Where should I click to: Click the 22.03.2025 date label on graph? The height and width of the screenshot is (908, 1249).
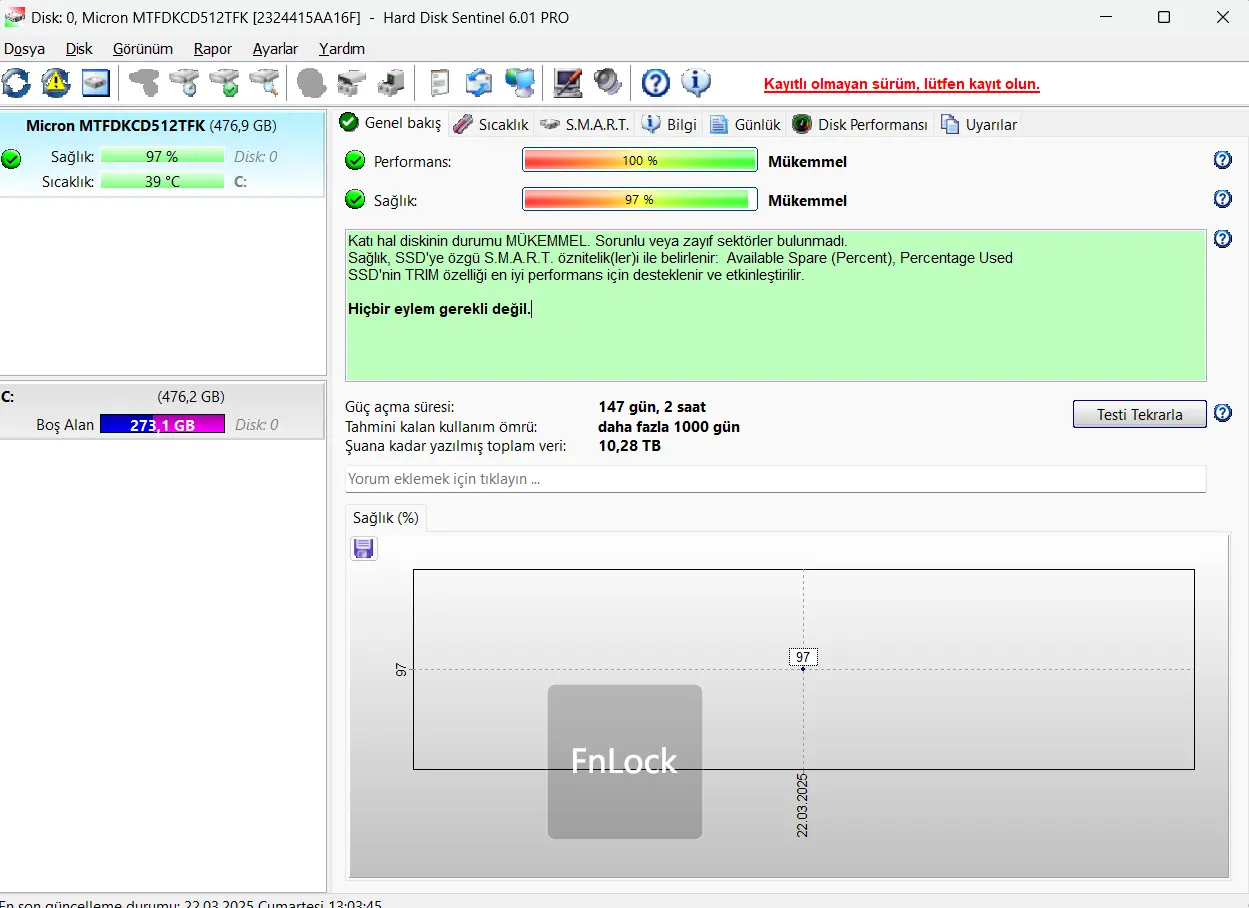(x=802, y=805)
